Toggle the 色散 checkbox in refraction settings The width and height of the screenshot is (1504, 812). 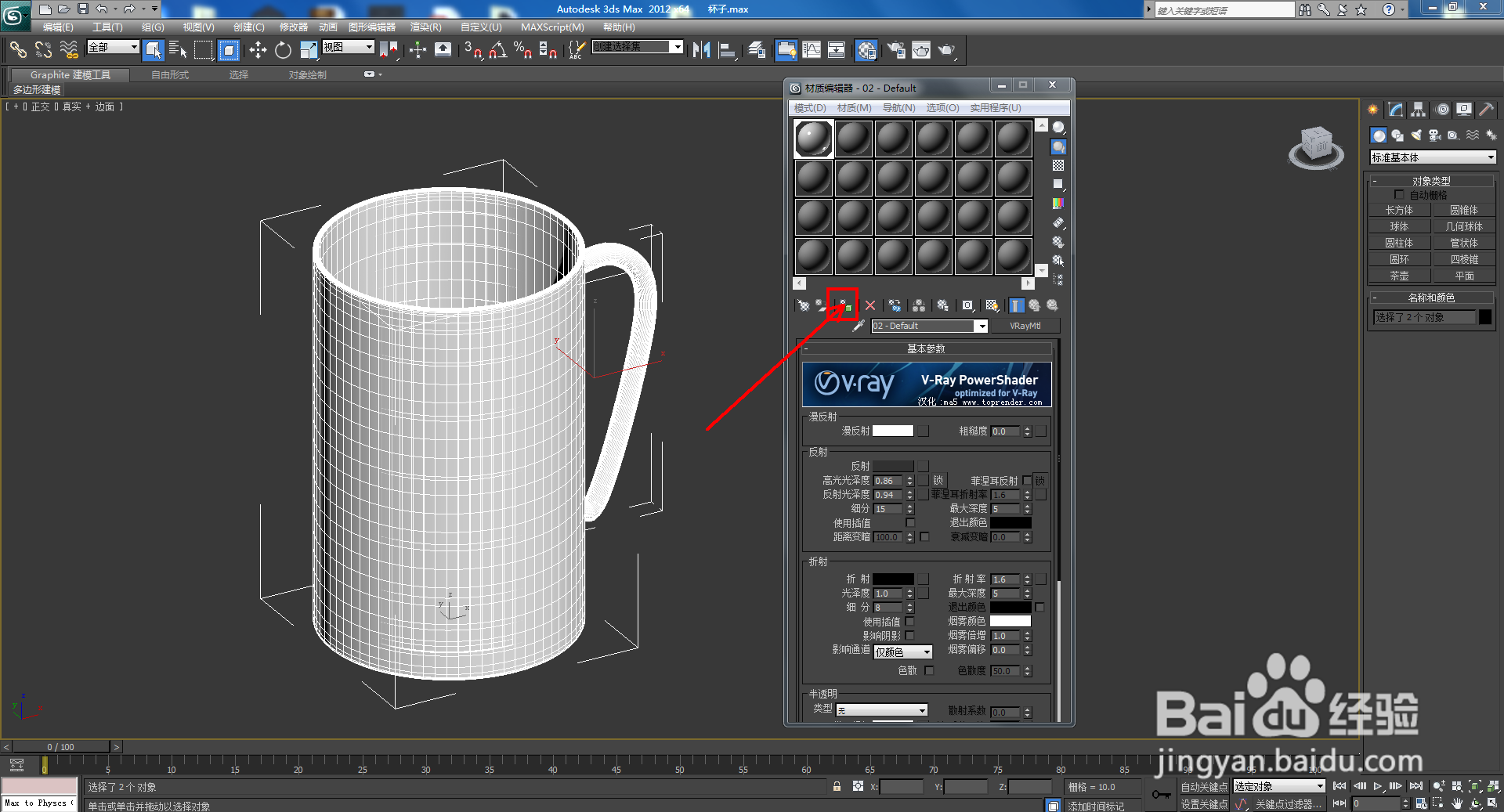click(931, 670)
